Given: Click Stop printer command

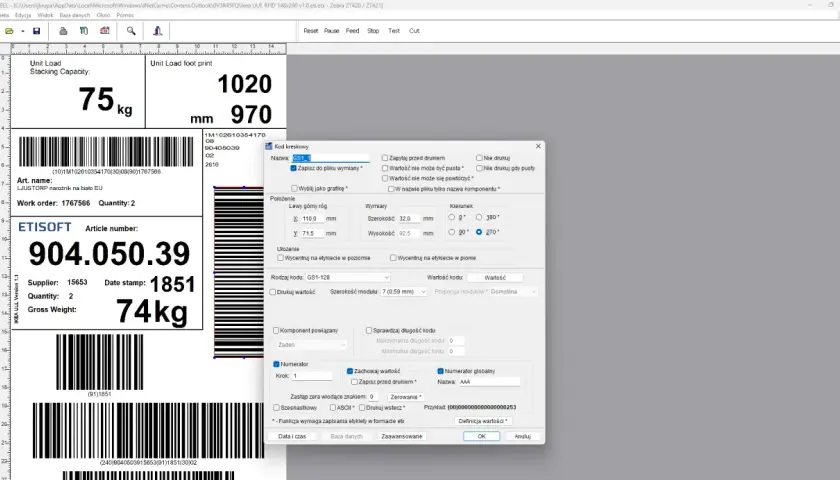Looking at the screenshot, I should click(373, 31).
